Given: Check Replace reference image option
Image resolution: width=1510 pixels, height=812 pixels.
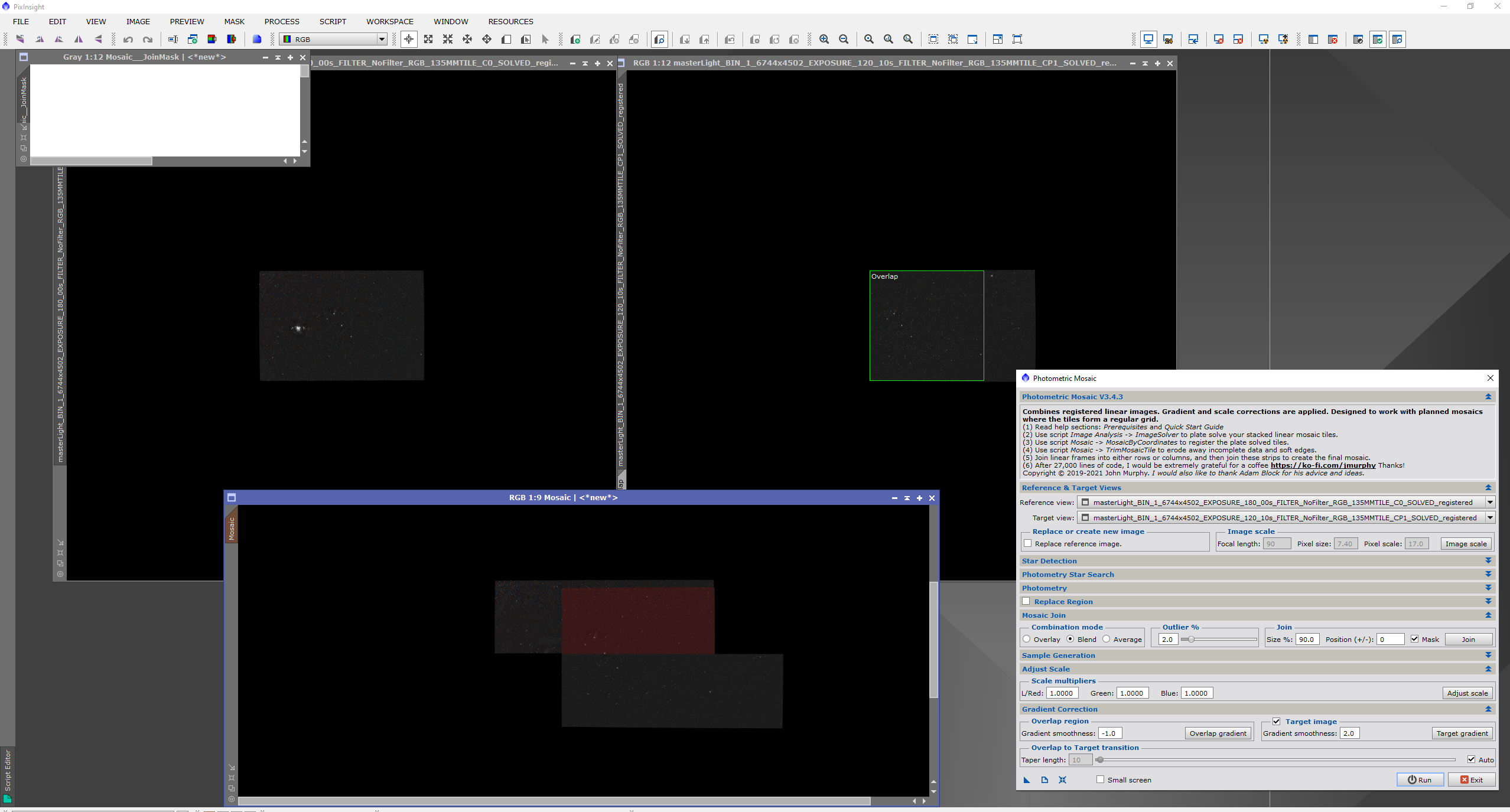Looking at the screenshot, I should point(1028,543).
